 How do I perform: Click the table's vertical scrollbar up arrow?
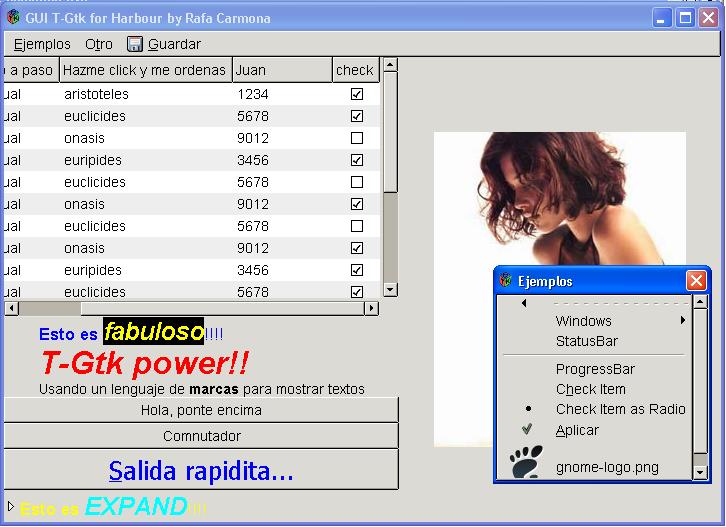390,64
